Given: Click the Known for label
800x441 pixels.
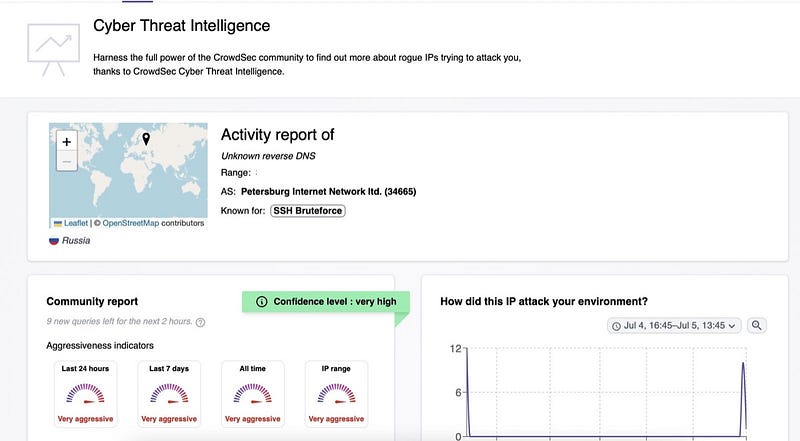Looking at the screenshot, I should pyautogui.click(x=243, y=211).
